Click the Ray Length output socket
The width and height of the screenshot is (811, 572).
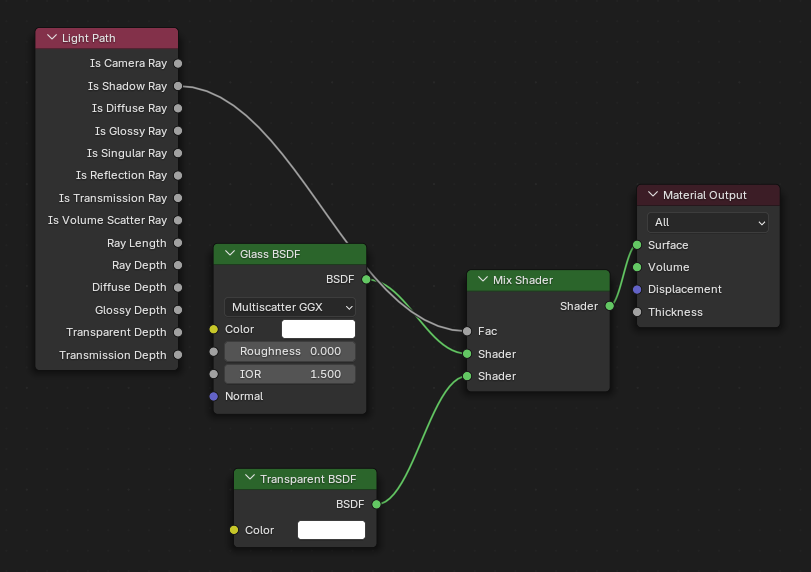pyautogui.click(x=178, y=243)
